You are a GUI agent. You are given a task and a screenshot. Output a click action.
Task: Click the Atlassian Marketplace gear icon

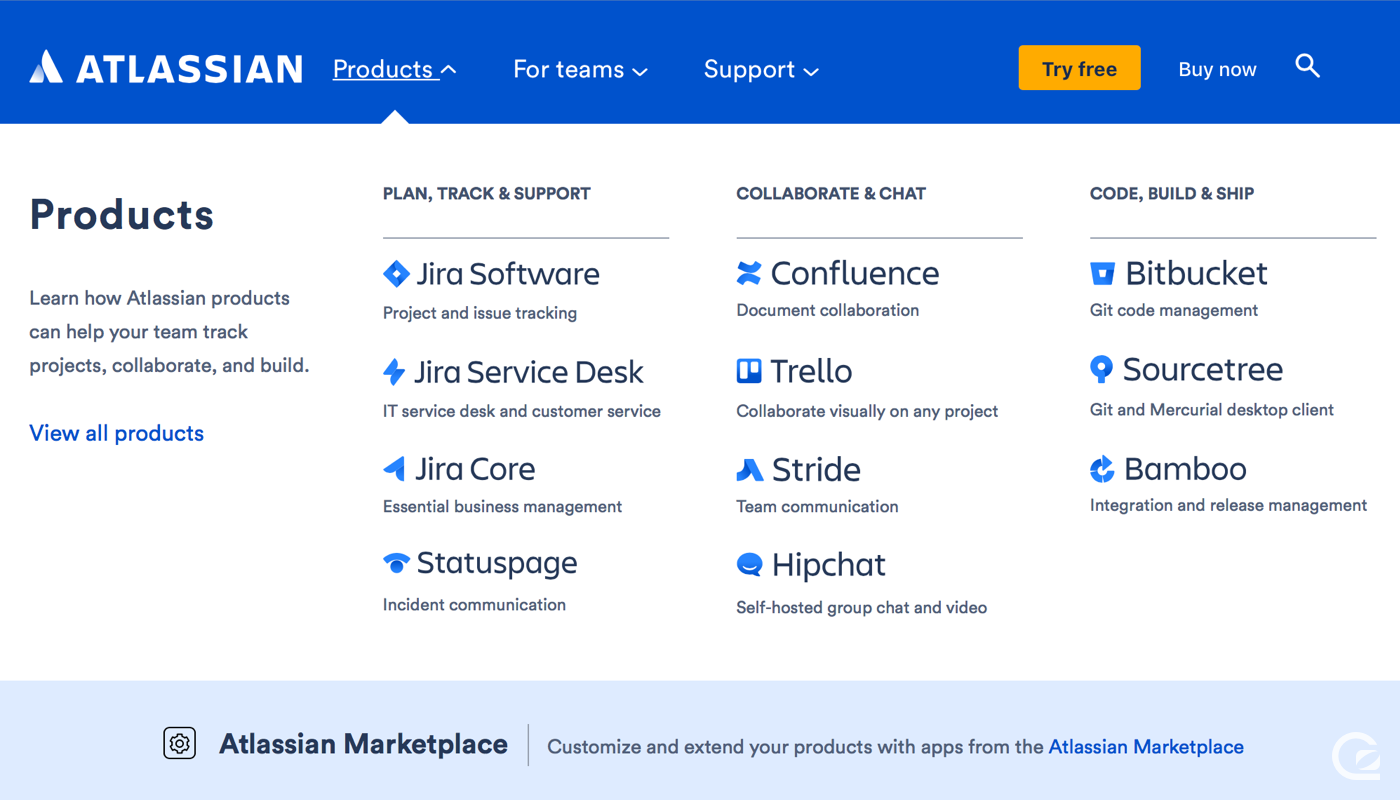tap(180, 743)
